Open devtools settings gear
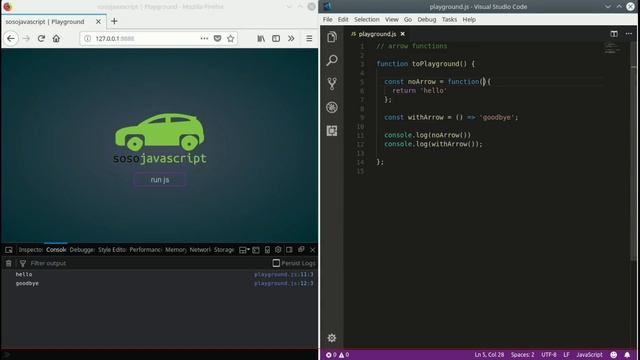The height and width of the screenshot is (360, 640). pyautogui.click(x=278, y=250)
